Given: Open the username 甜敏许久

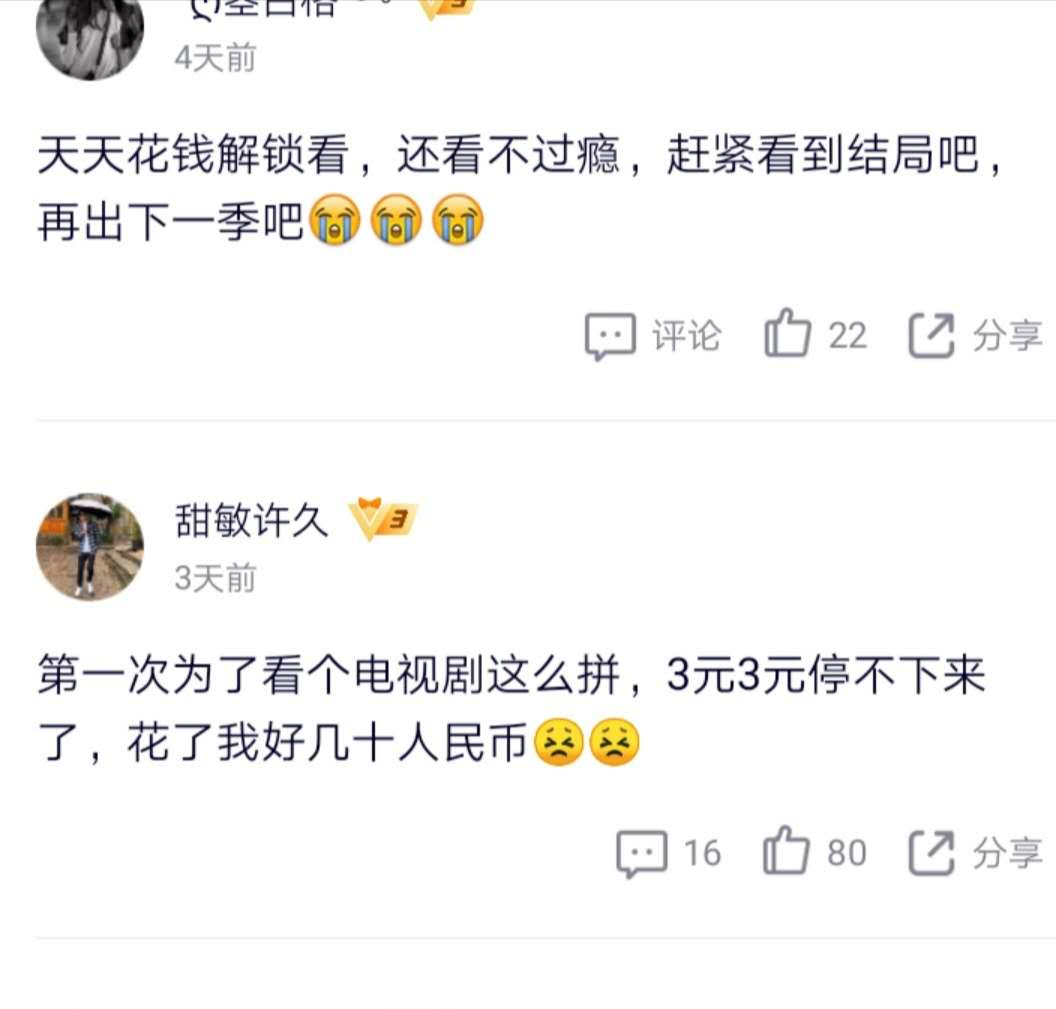Looking at the screenshot, I should click(251, 520).
